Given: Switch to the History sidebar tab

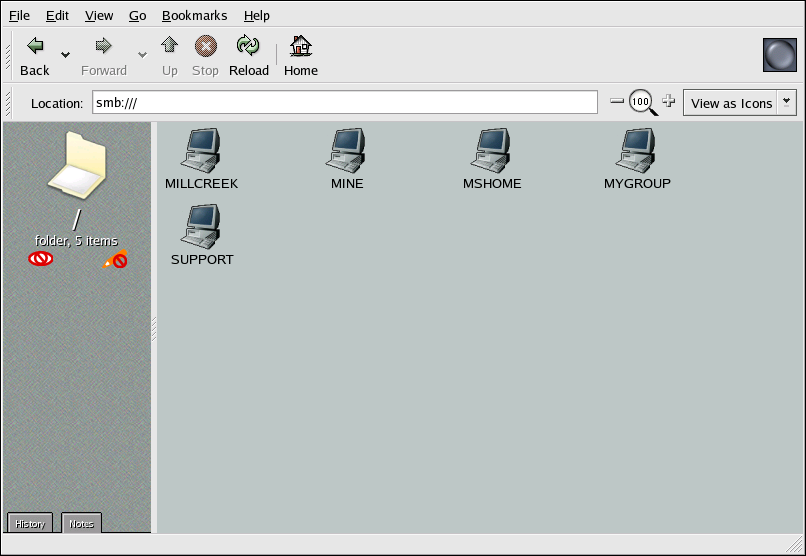Looking at the screenshot, I should [x=30, y=524].
